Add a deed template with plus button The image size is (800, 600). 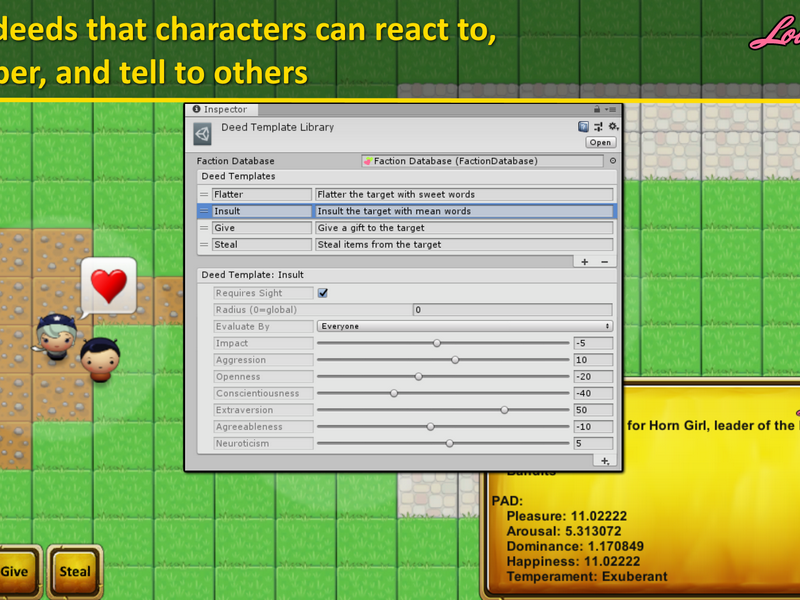(x=585, y=262)
